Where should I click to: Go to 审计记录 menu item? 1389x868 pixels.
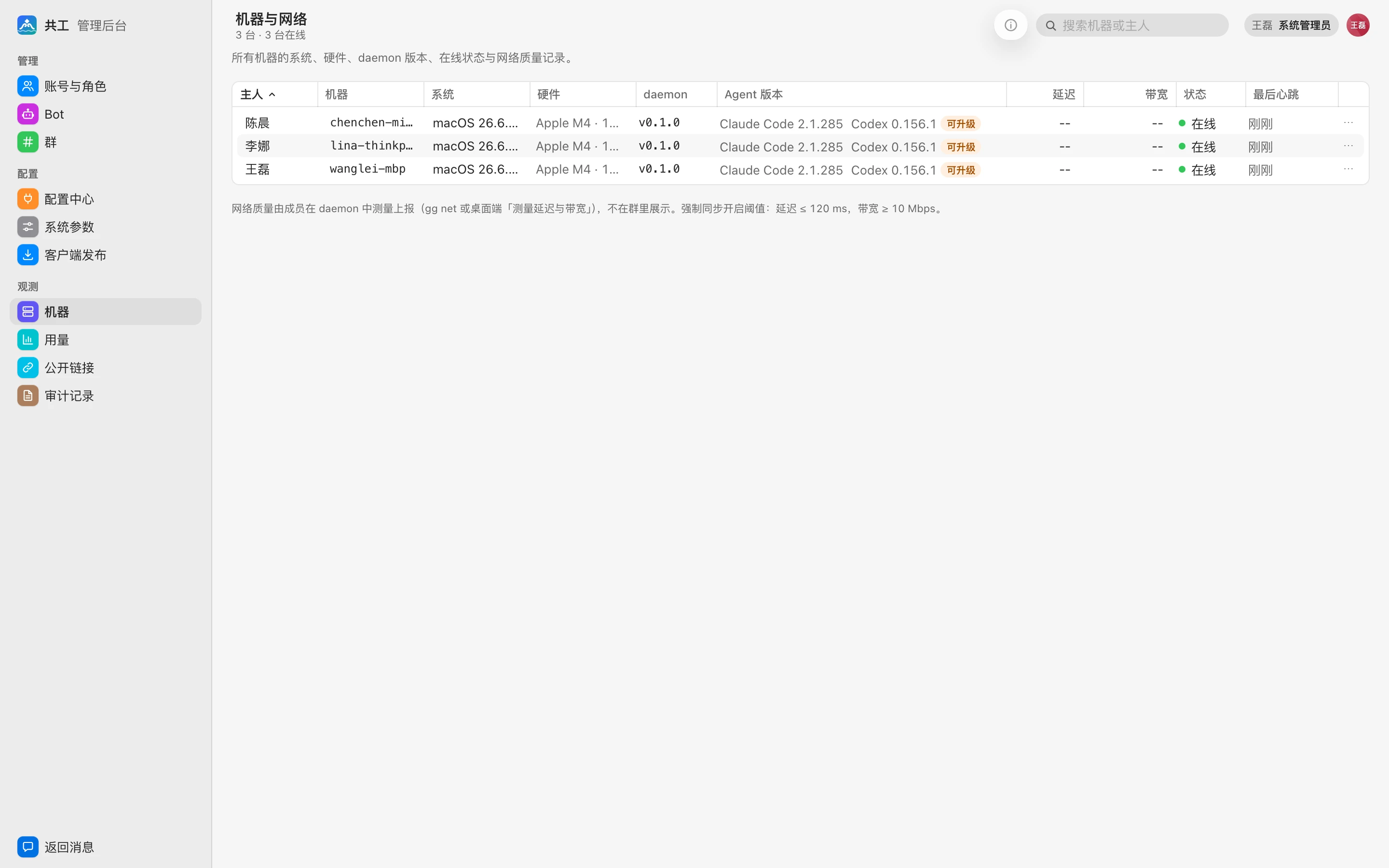click(x=106, y=395)
